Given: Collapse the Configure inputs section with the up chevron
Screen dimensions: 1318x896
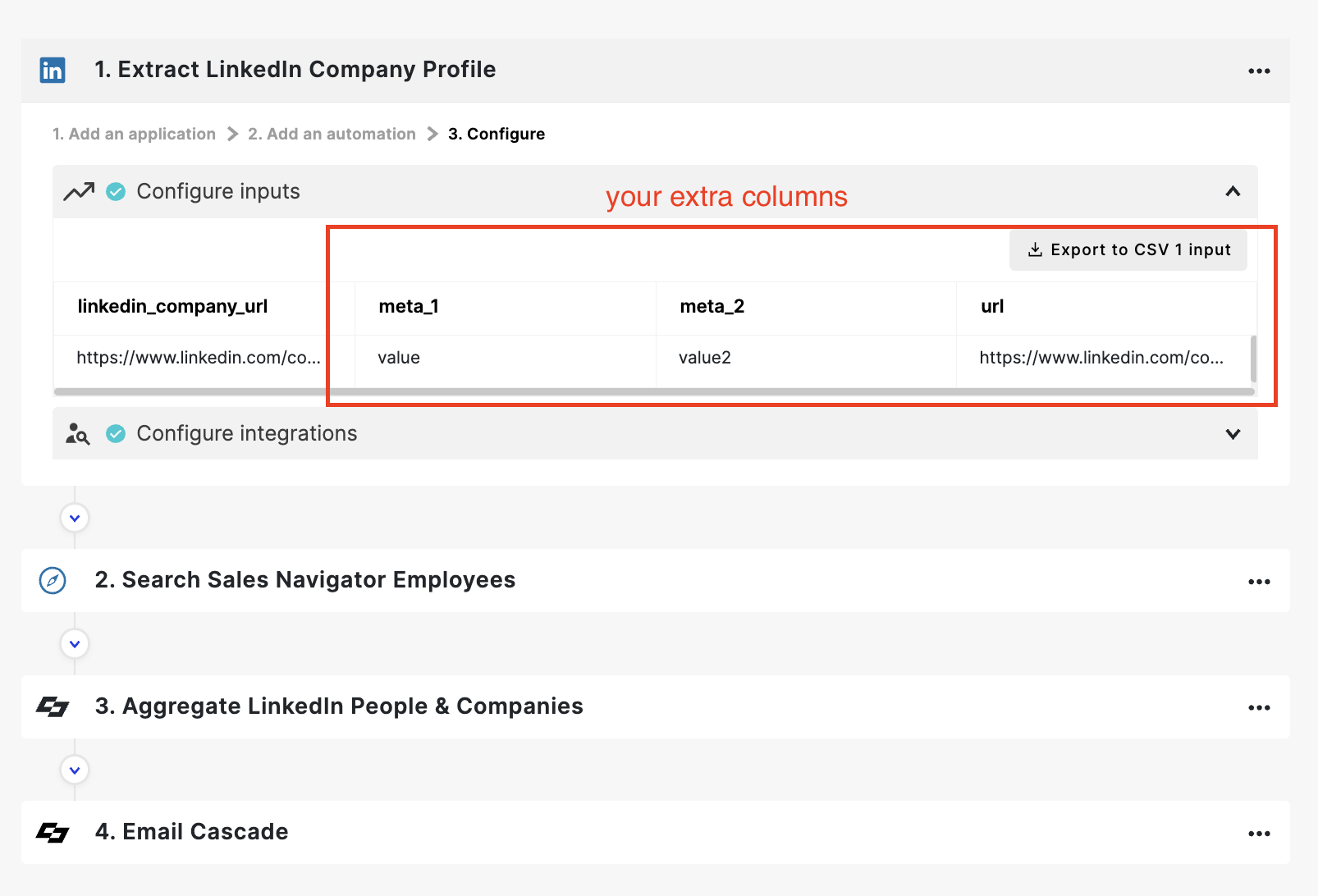Looking at the screenshot, I should tap(1233, 191).
